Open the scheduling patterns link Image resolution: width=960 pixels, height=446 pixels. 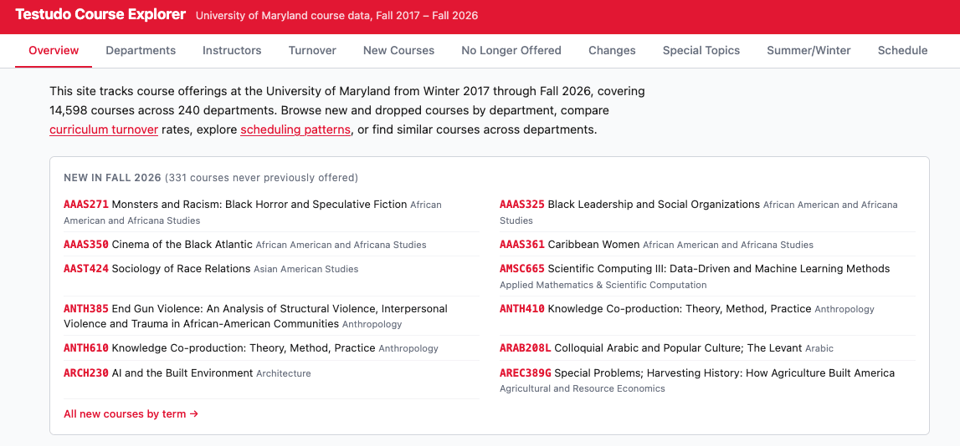tap(296, 130)
